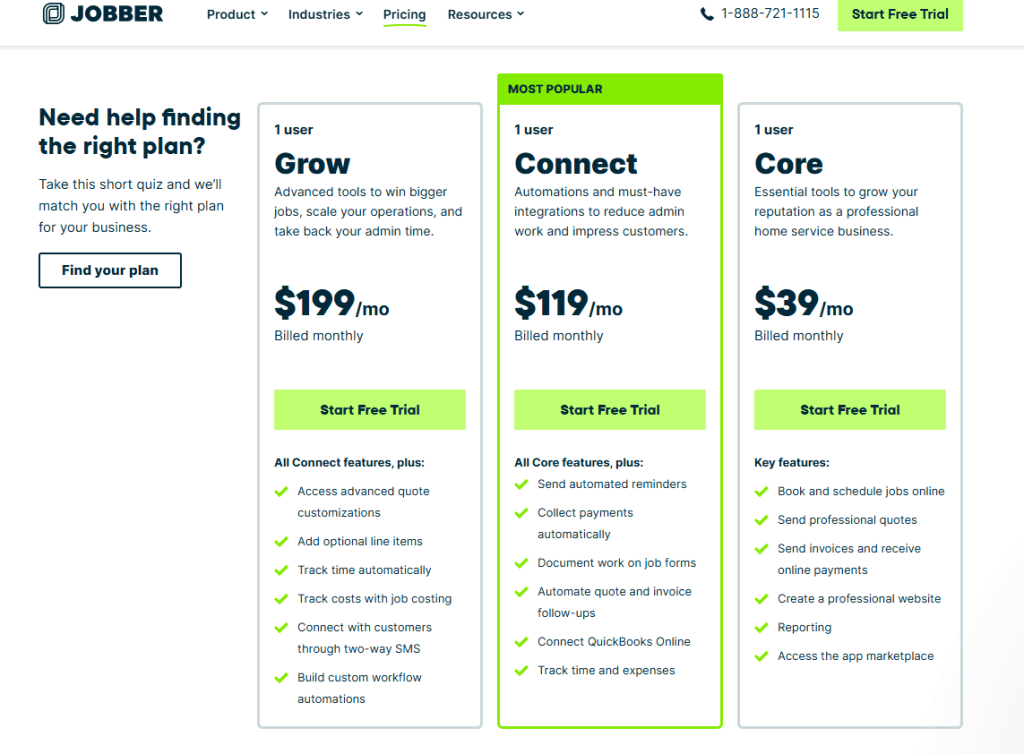This screenshot has width=1024, height=754.
Task: Start Free Trial for Grow plan
Action: pos(370,410)
